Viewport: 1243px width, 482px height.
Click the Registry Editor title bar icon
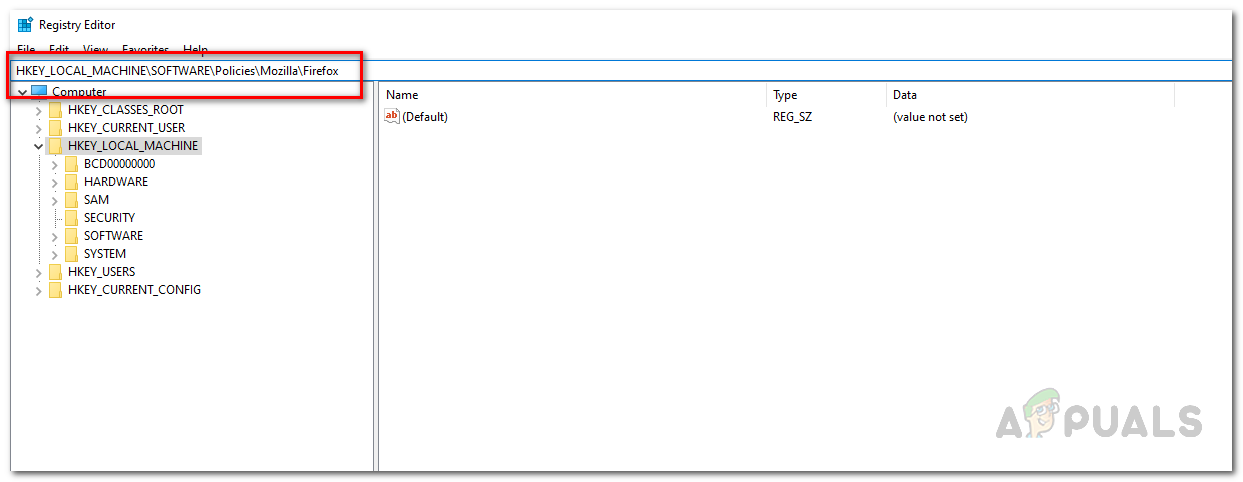tap(25, 25)
